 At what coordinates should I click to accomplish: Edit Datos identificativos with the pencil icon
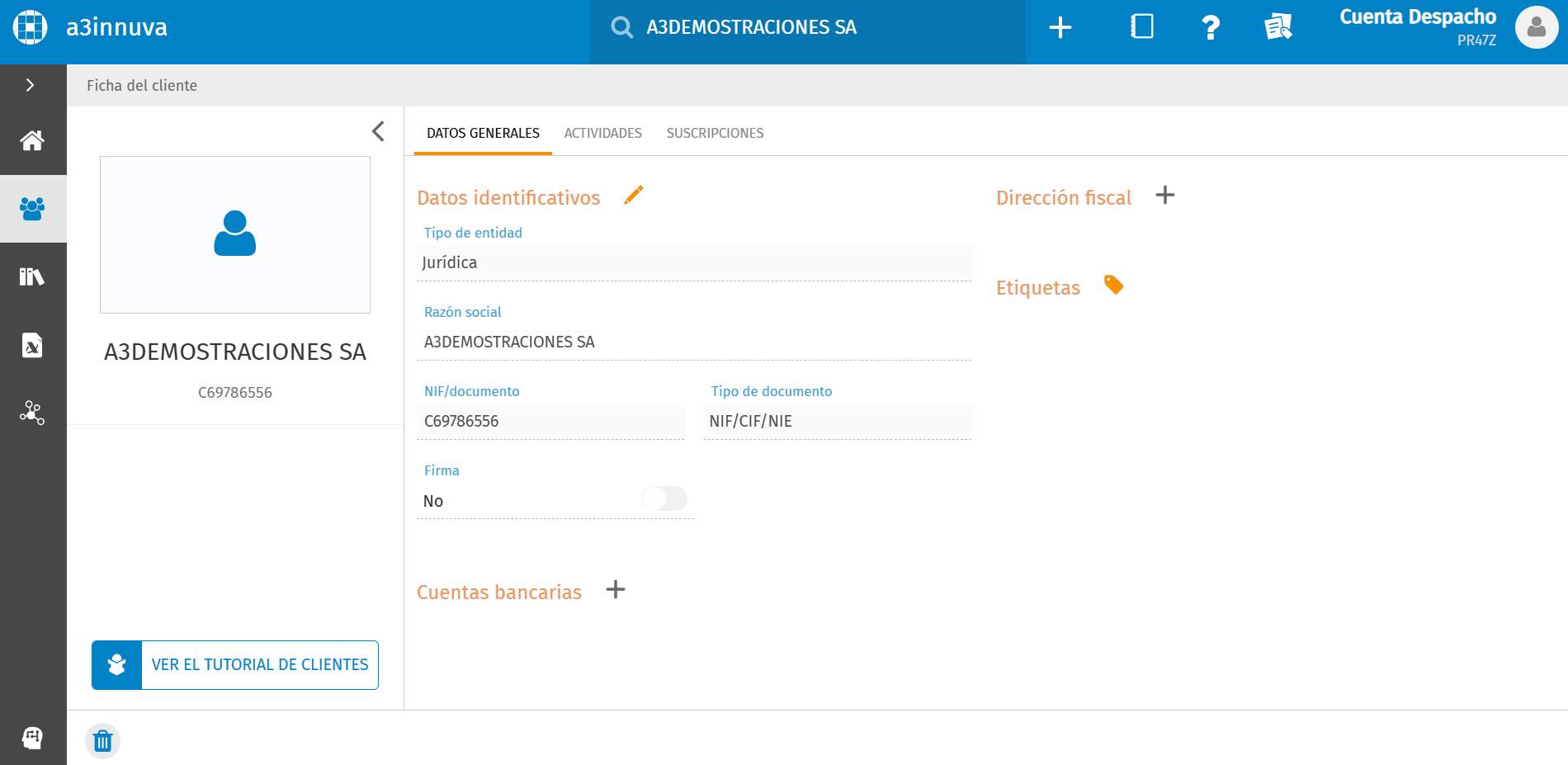[x=634, y=195]
